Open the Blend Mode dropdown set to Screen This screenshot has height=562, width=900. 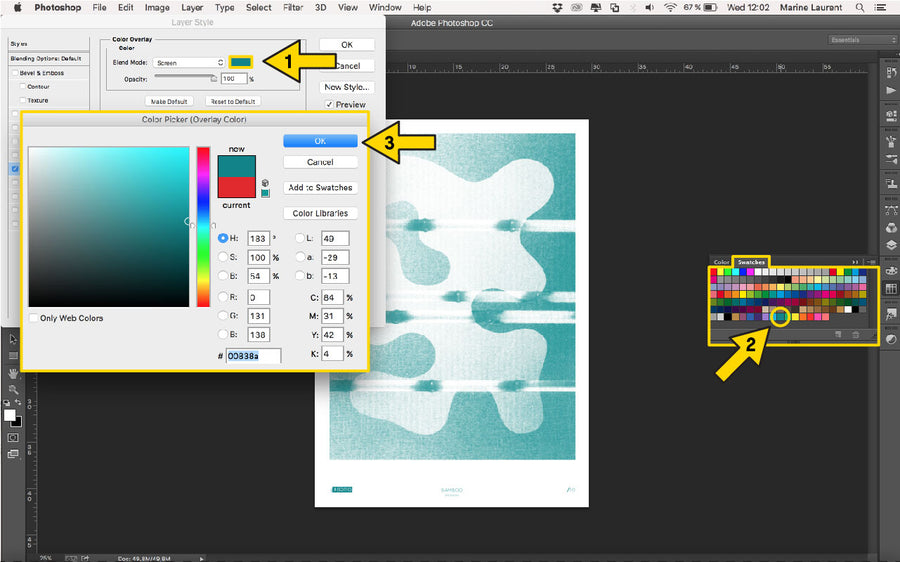(x=189, y=62)
